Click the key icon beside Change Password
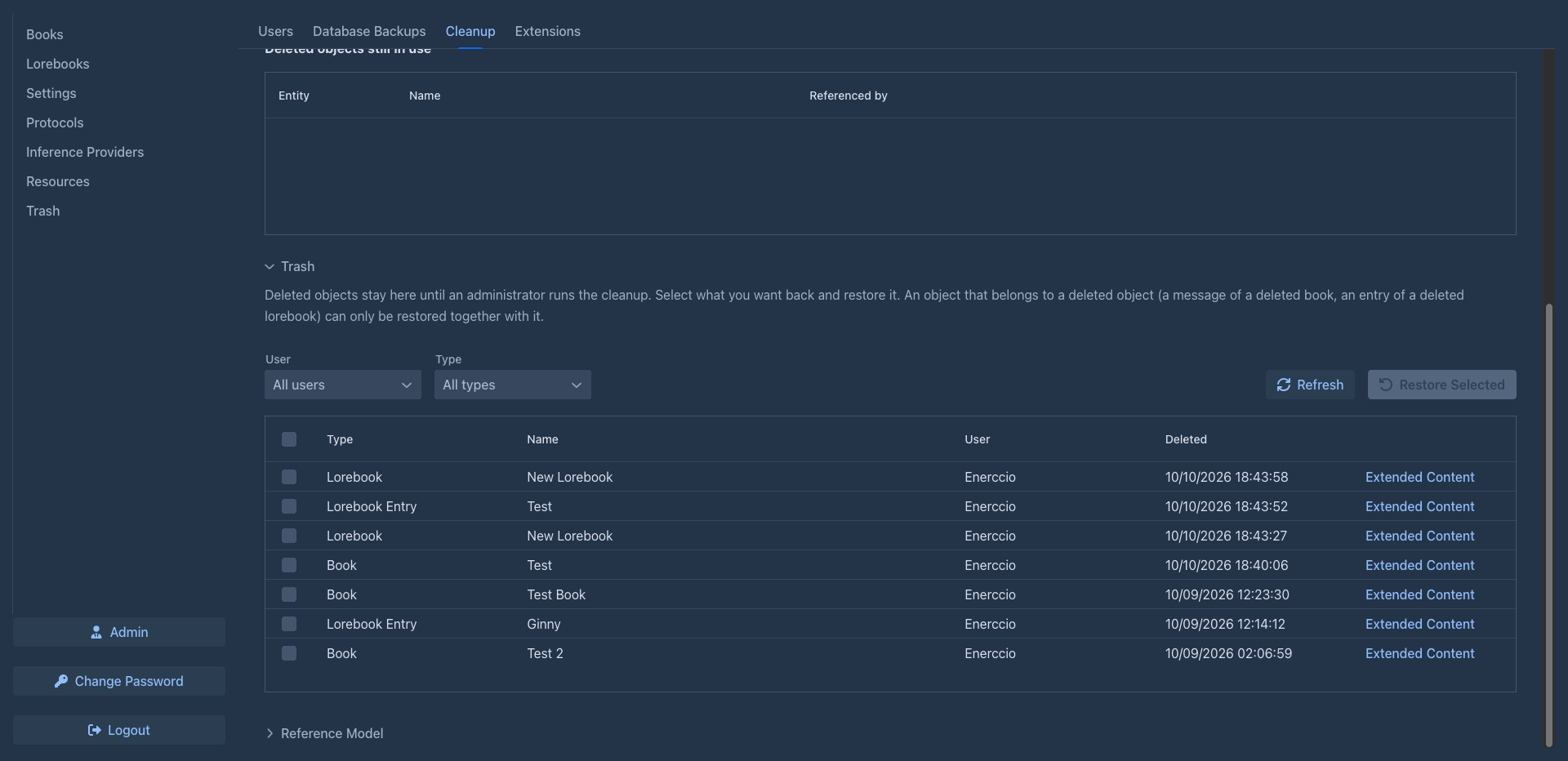1568x761 pixels. [61, 681]
